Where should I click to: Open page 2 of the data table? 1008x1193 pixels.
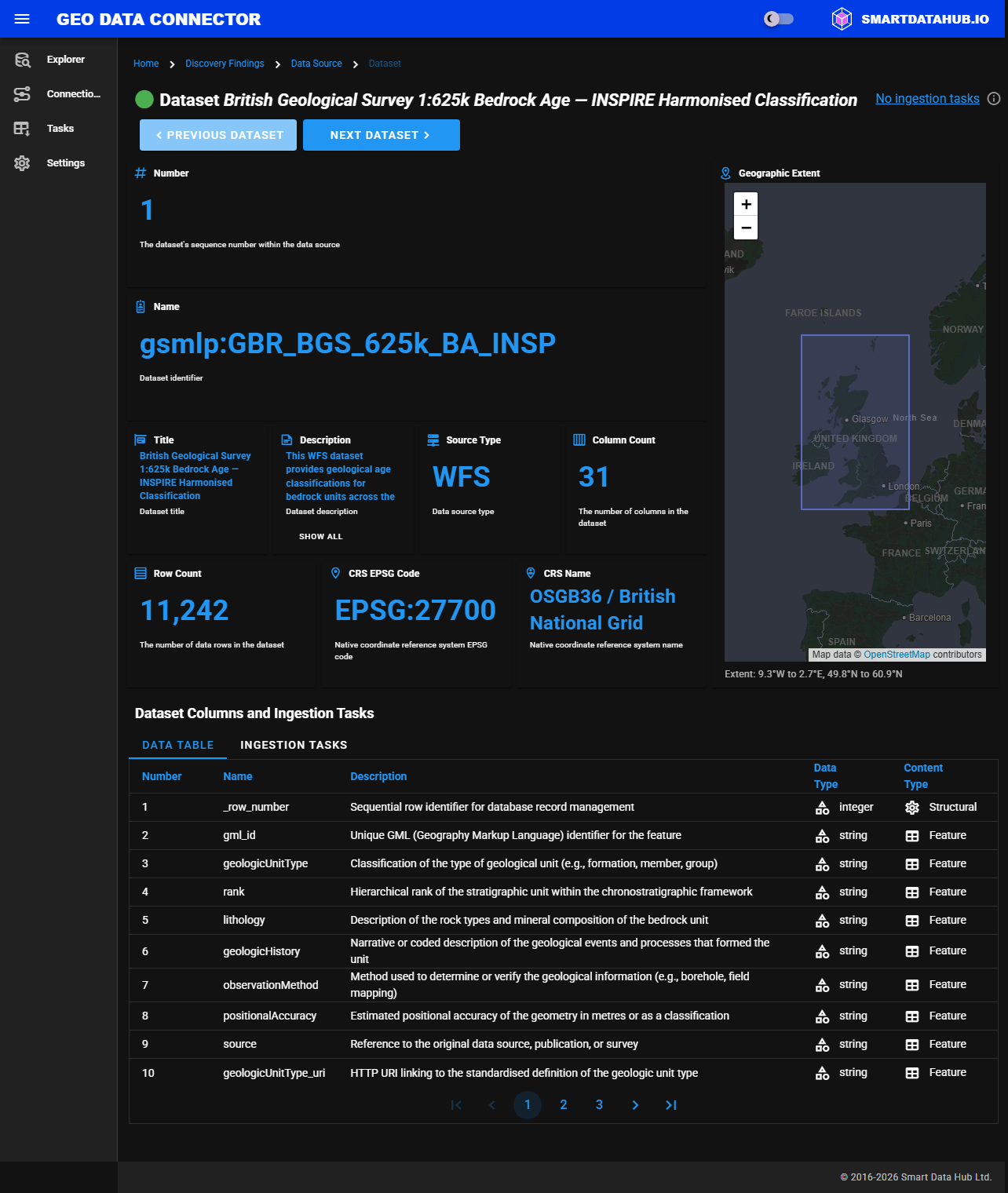coord(564,1105)
